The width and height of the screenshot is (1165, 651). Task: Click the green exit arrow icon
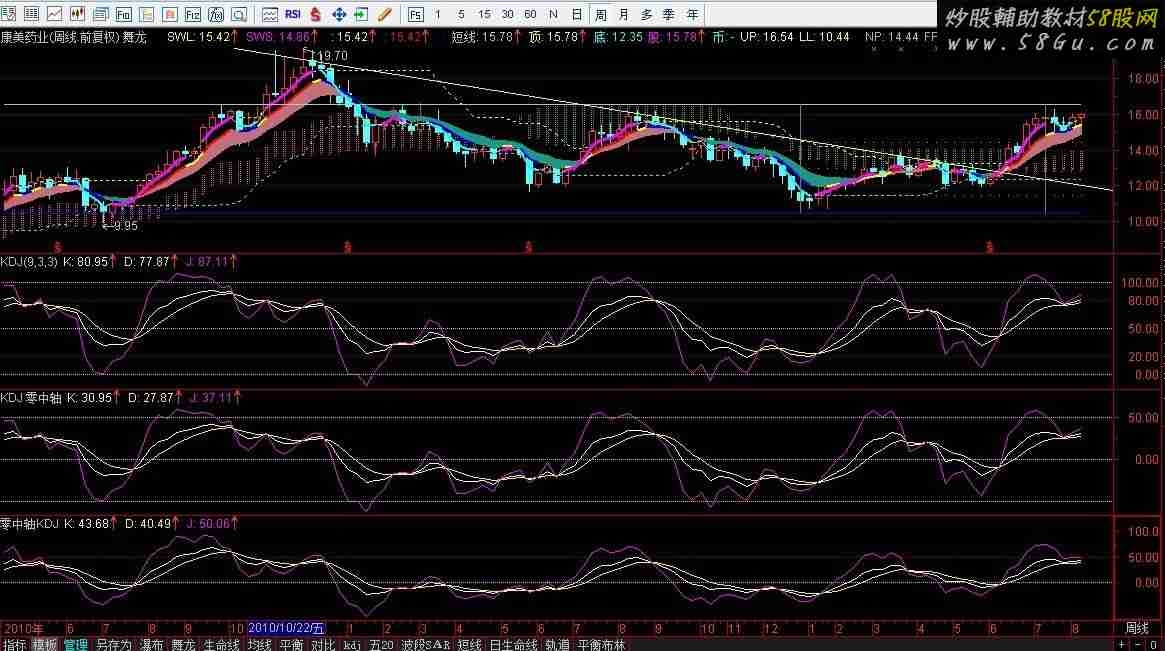pyautogui.click(x=361, y=14)
